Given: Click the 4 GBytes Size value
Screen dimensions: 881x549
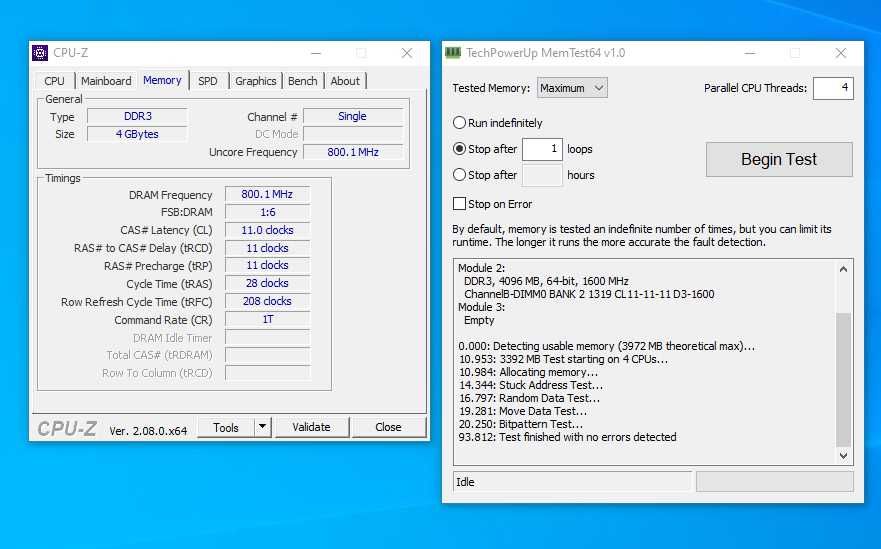Looking at the screenshot, I should (x=138, y=134).
